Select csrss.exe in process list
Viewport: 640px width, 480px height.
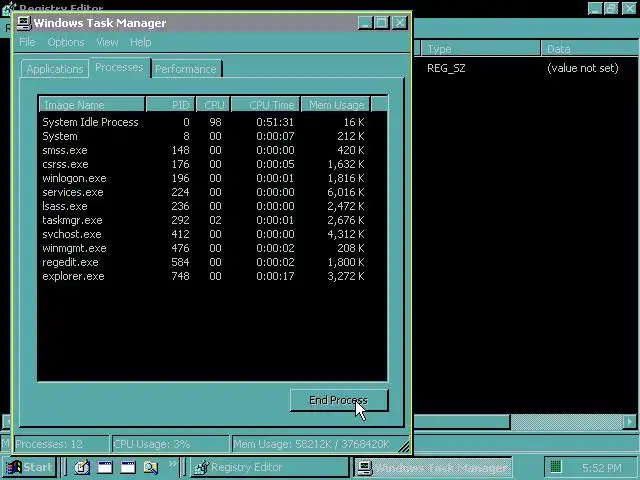(212, 164)
